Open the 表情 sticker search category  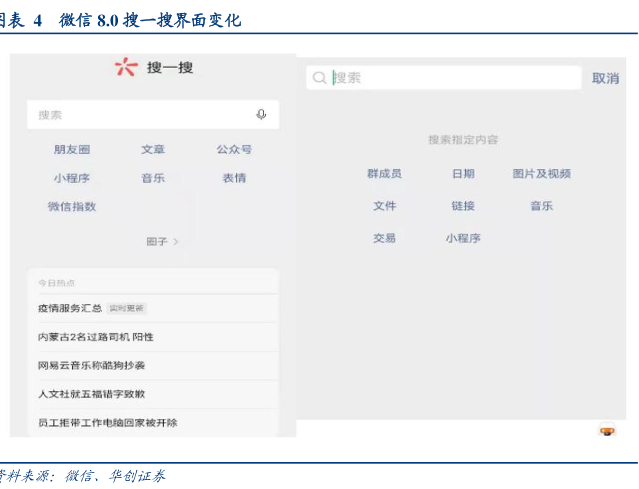[234, 178]
